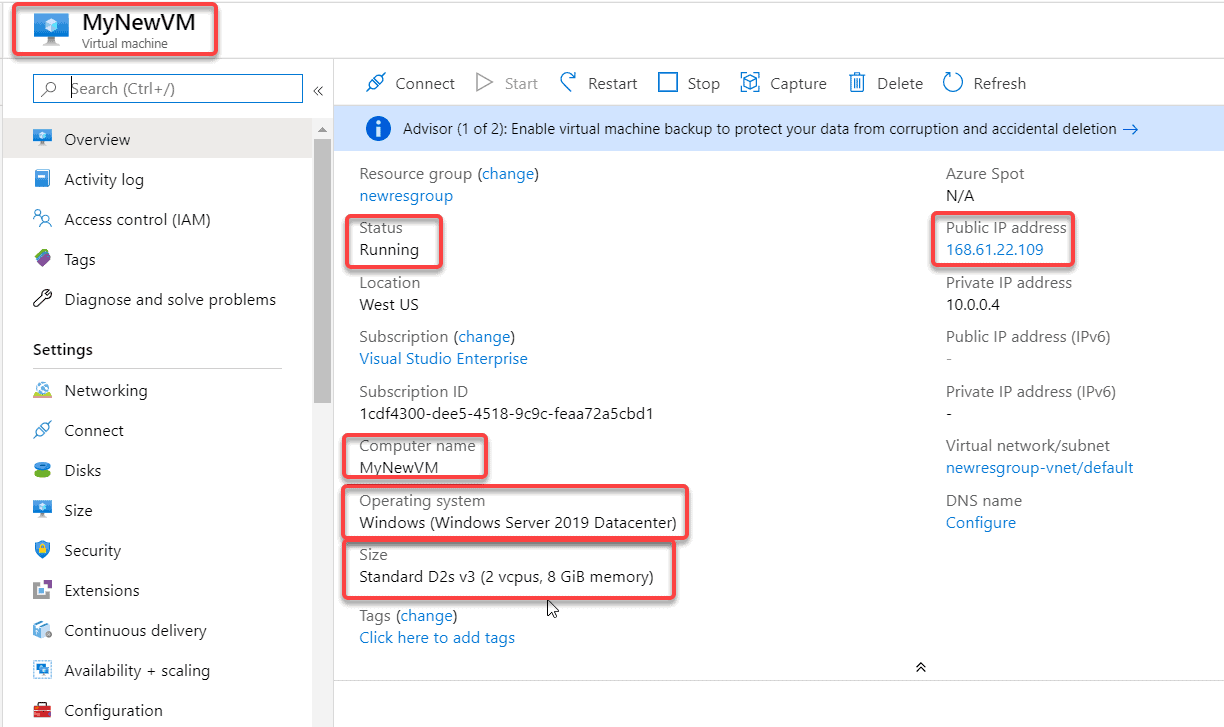Click the Extensions sidebar icon
1224x727 pixels.
point(44,590)
